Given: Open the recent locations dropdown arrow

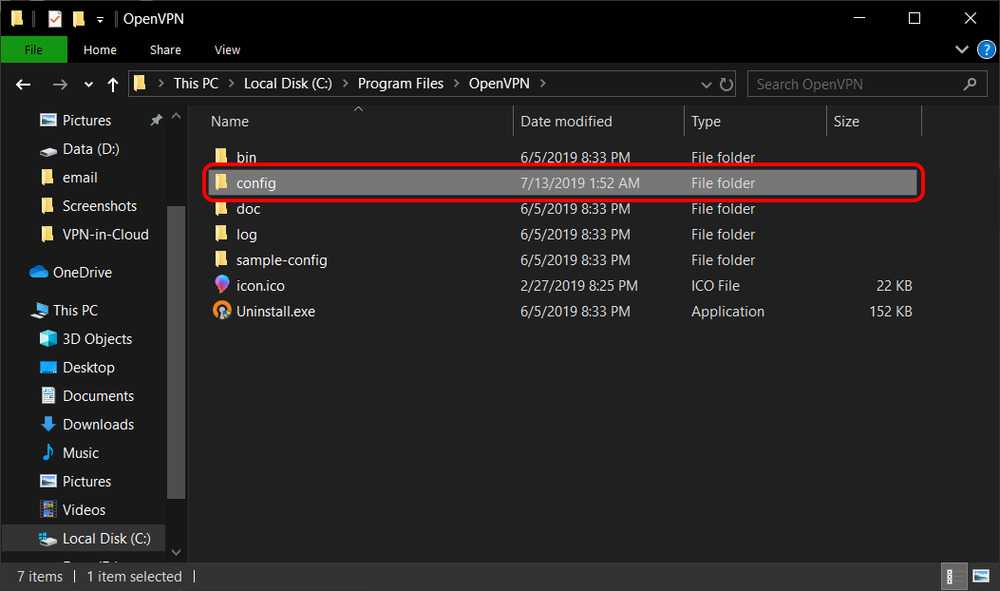Looking at the screenshot, I should click(x=89, y=84).
